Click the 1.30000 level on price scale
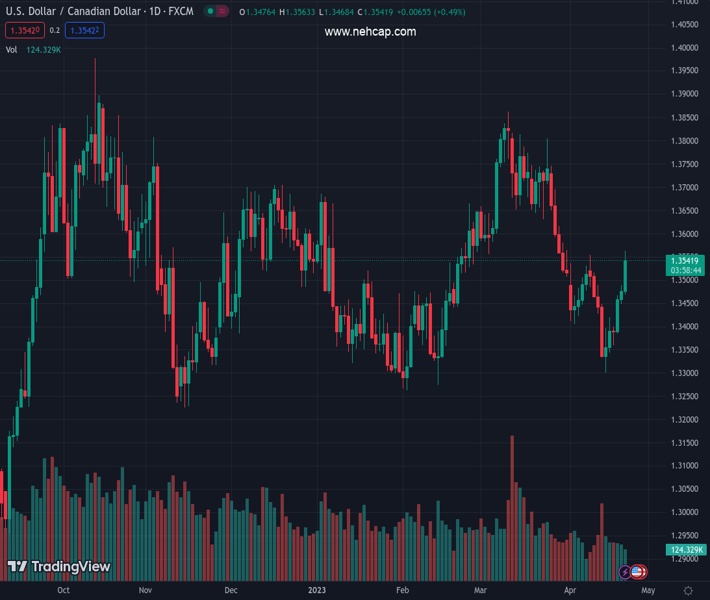Screen dimensions: 710x600 pyautogui.click(x=685, y=512)
